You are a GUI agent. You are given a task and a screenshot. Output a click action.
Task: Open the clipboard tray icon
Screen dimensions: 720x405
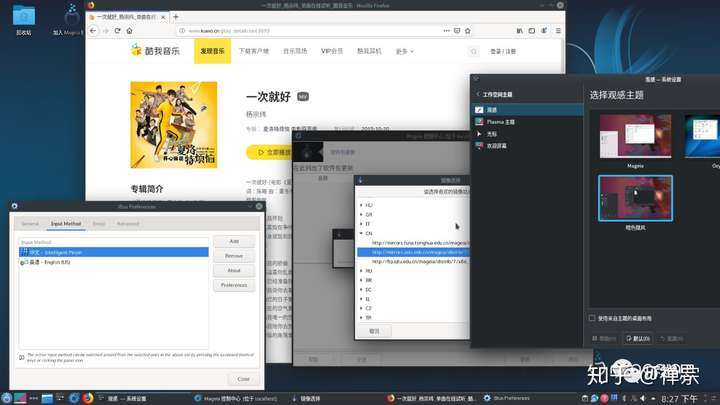[585, 399]
